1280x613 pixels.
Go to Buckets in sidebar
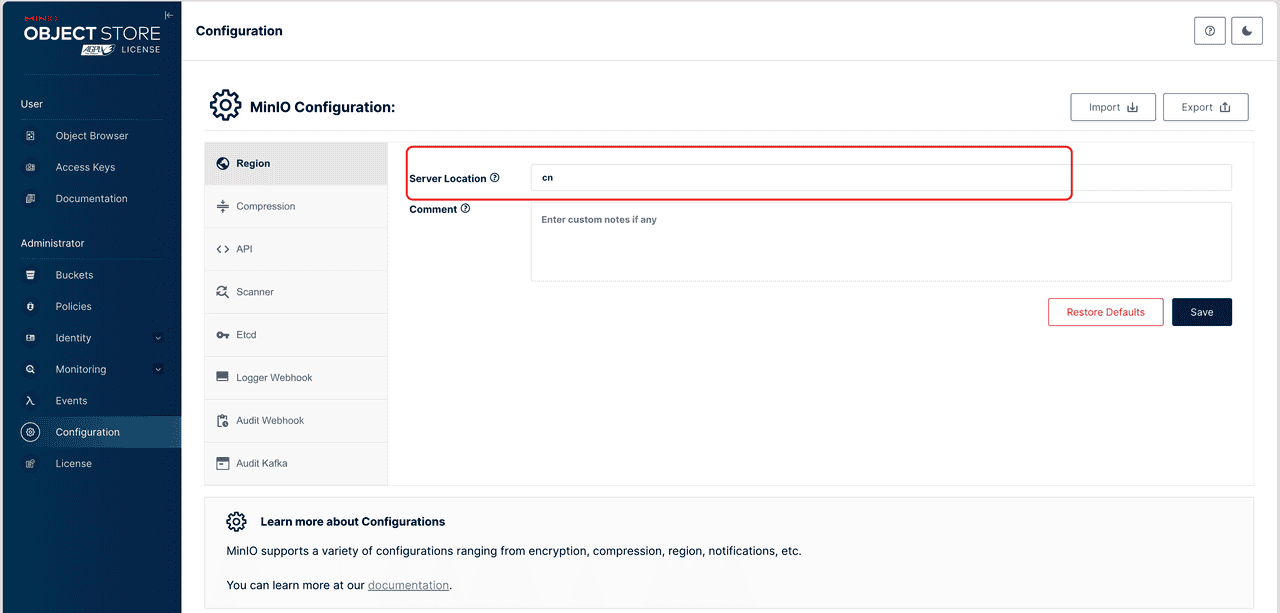(x=74, y=275)
